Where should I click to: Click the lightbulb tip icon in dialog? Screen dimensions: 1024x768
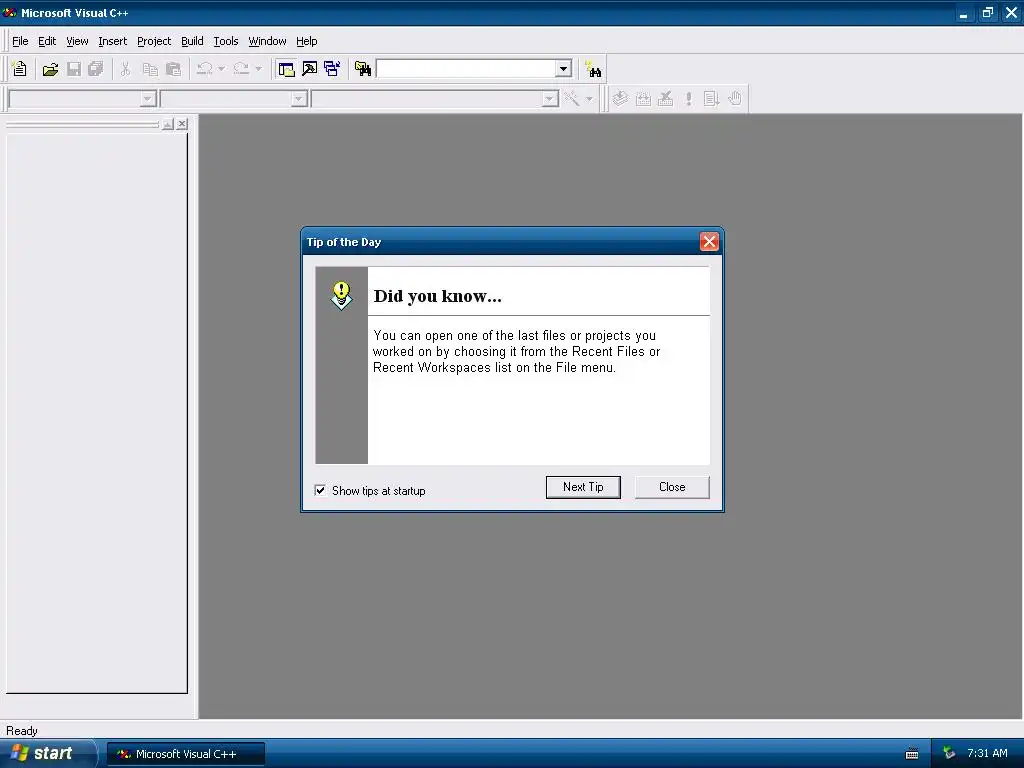pos(342,295)
